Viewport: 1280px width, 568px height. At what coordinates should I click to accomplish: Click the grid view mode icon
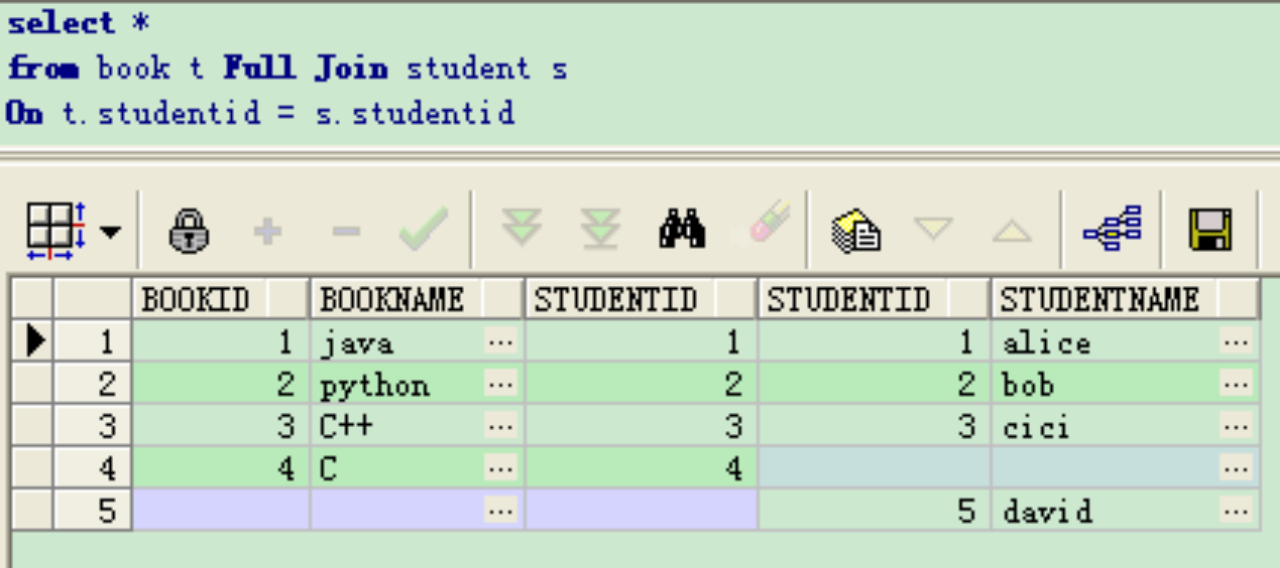56,231
